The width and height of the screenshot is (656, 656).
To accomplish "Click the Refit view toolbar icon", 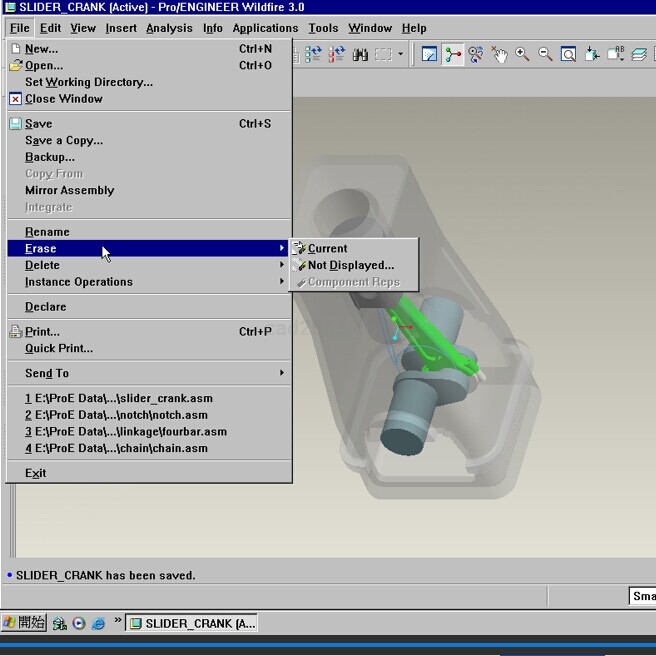I will coord(568,54).
